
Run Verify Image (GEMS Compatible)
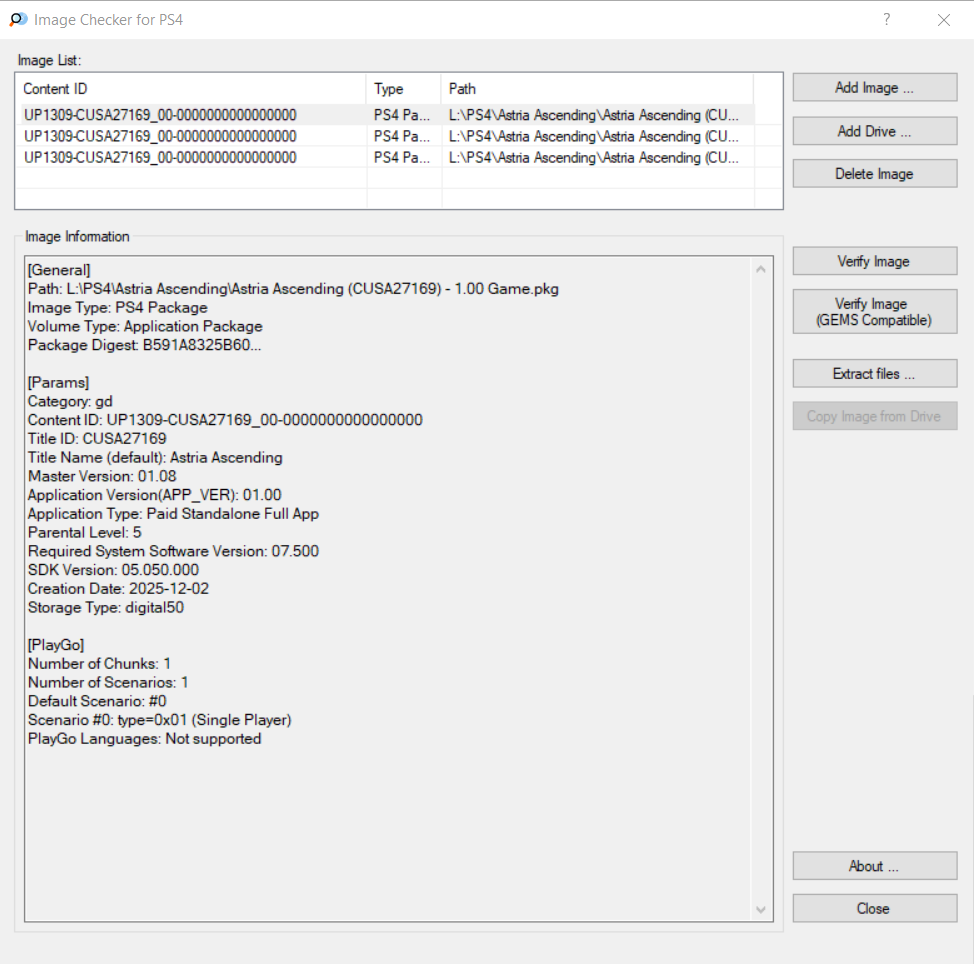pos(874,312)
